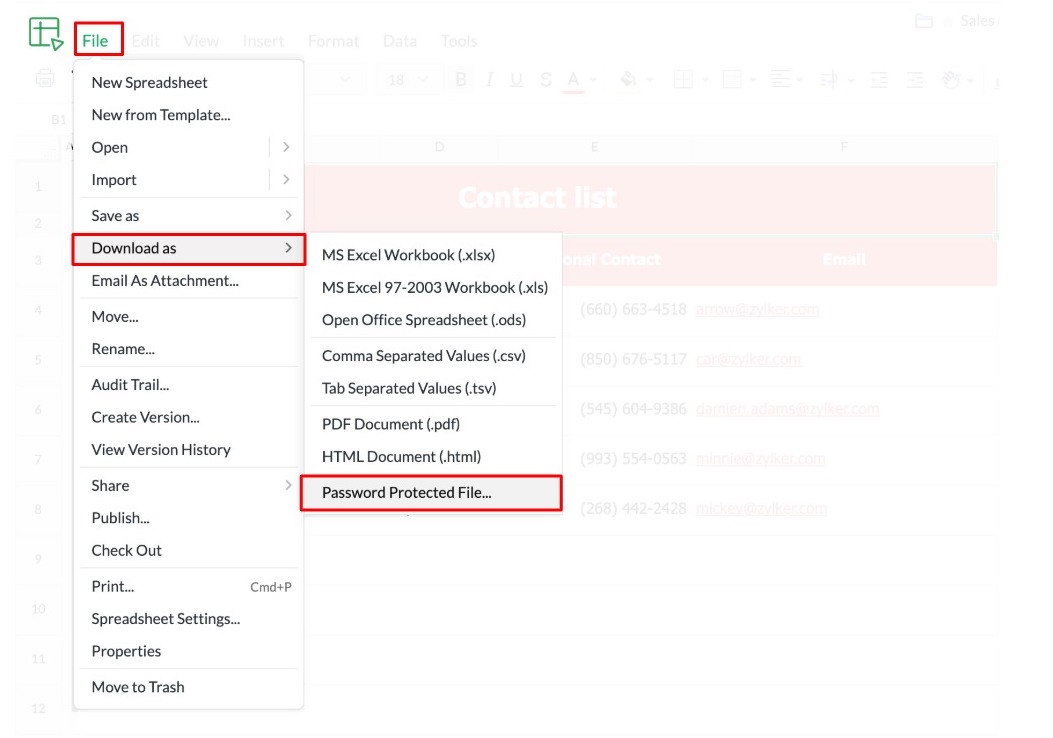Toggle underline formatting button

tap(516, 80)
